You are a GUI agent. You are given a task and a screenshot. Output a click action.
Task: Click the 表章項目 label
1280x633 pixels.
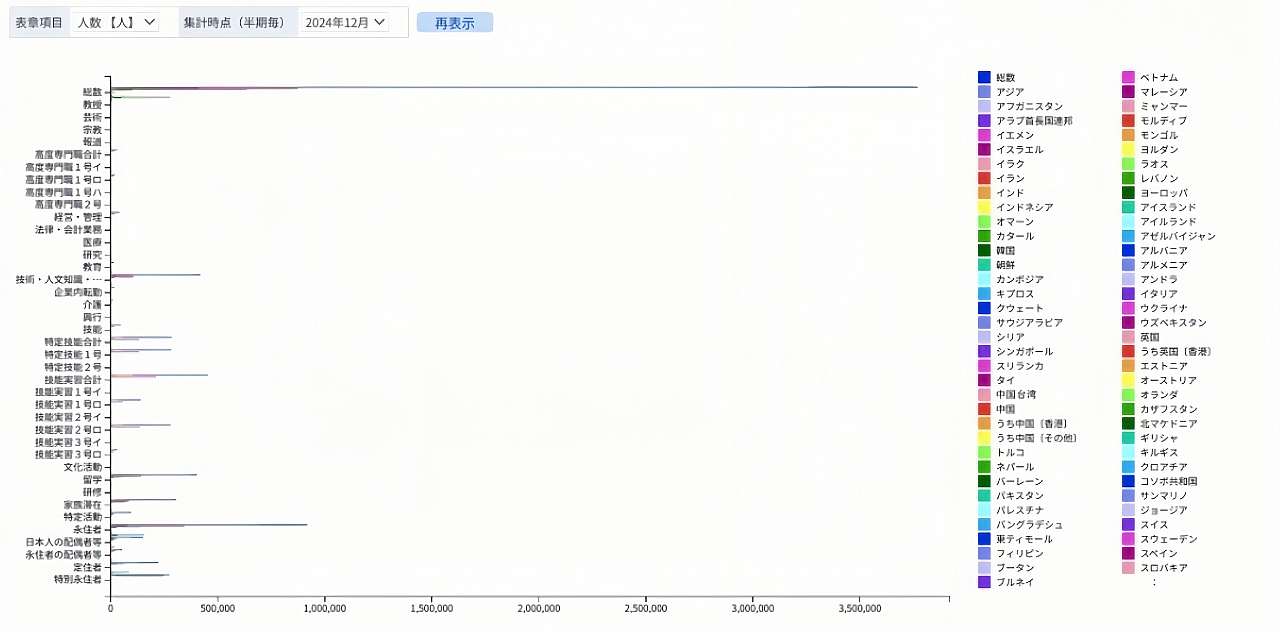pos(40,22)
